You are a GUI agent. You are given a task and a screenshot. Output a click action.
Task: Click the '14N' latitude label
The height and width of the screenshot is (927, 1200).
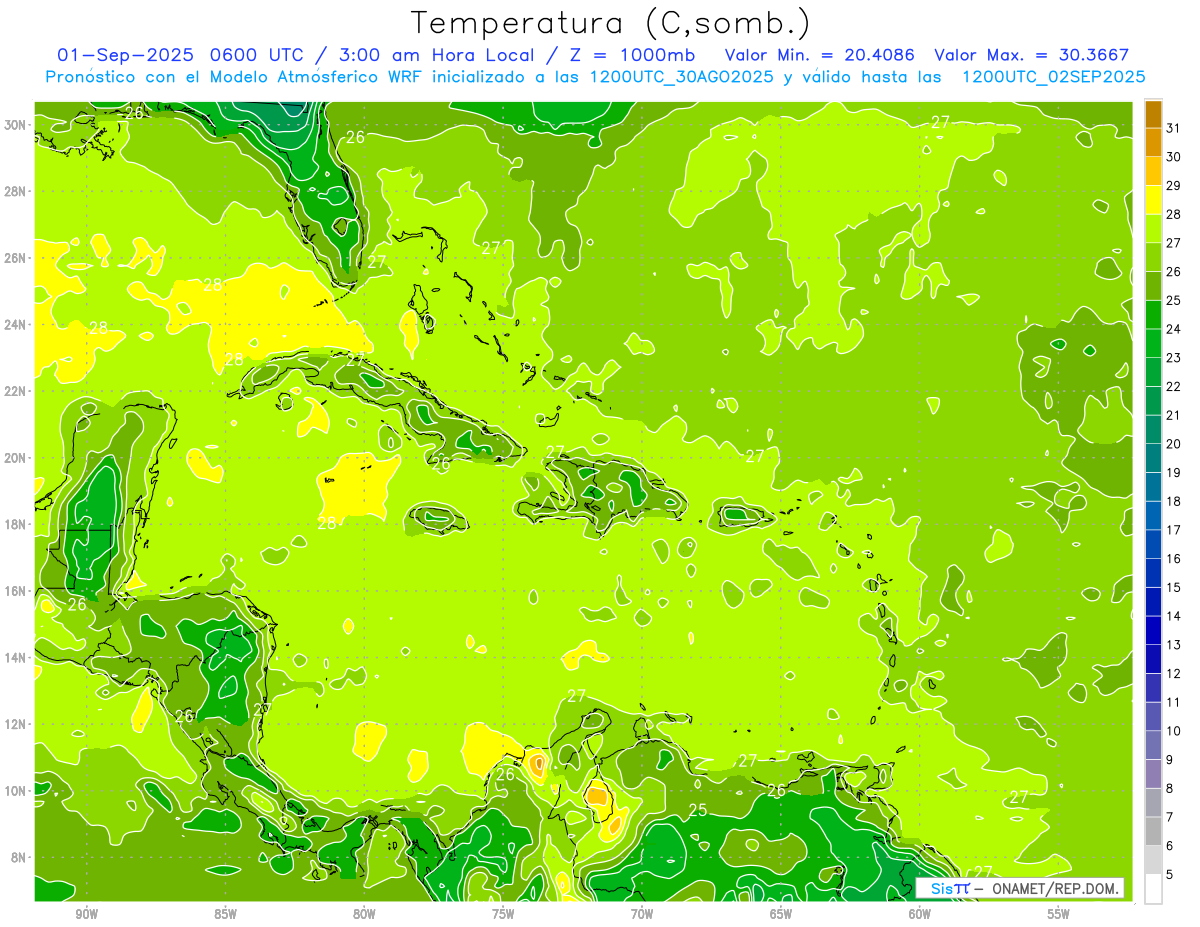(x=15, y=657)
